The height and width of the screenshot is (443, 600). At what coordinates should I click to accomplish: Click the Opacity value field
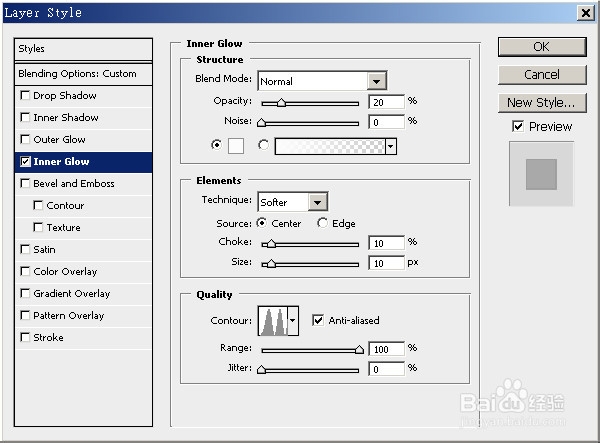(386, 102)
